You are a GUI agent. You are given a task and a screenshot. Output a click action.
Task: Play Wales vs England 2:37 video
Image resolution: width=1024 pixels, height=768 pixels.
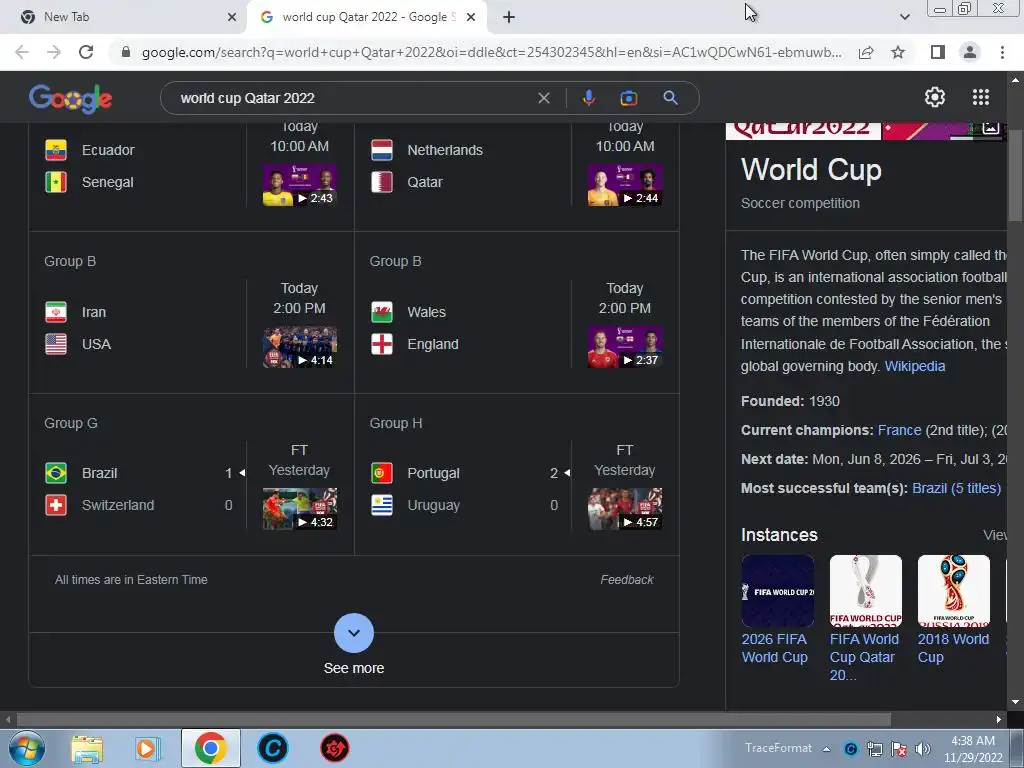(625, 347)
